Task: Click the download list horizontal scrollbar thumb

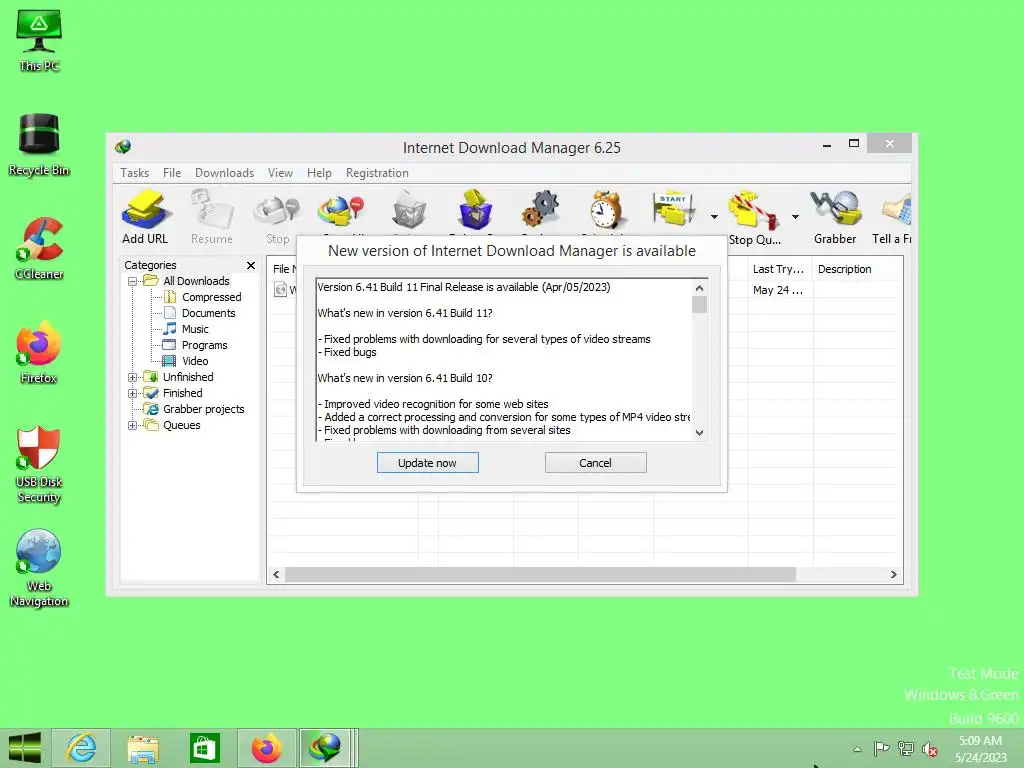Action: click(540, 575)
